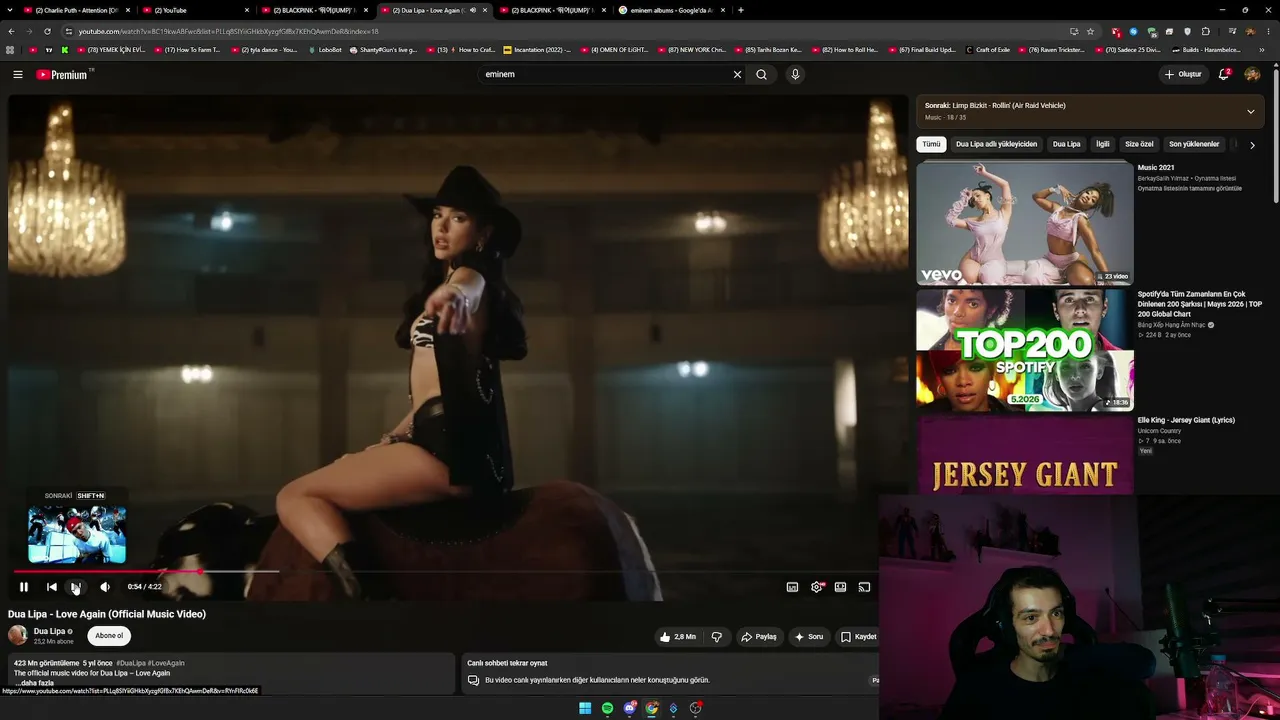
Task: Open the YouTube guide hamburger menu
Action: click(x=18, y=74)
